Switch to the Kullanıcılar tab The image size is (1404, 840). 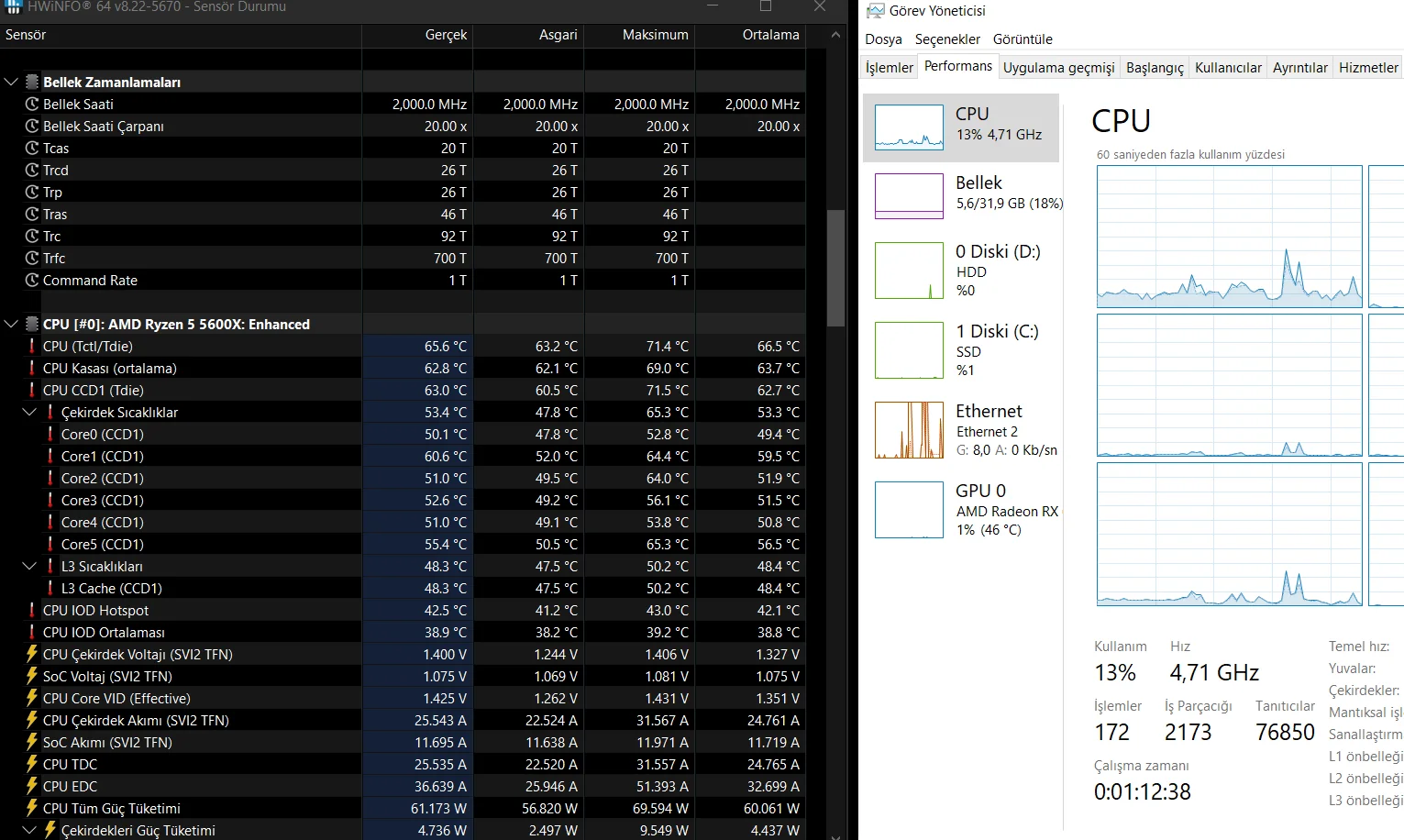(1228, 67)
